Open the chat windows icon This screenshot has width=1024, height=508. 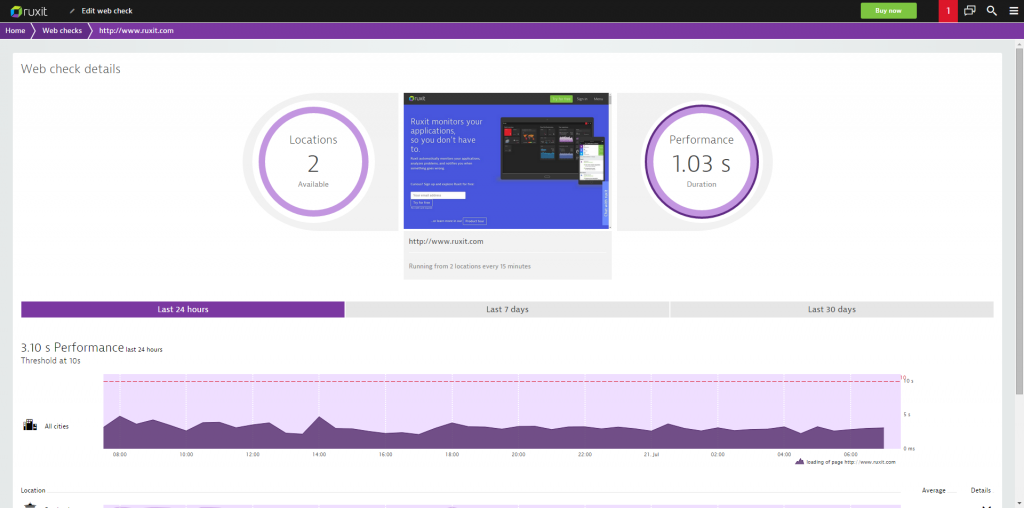(x=970, y=10)
